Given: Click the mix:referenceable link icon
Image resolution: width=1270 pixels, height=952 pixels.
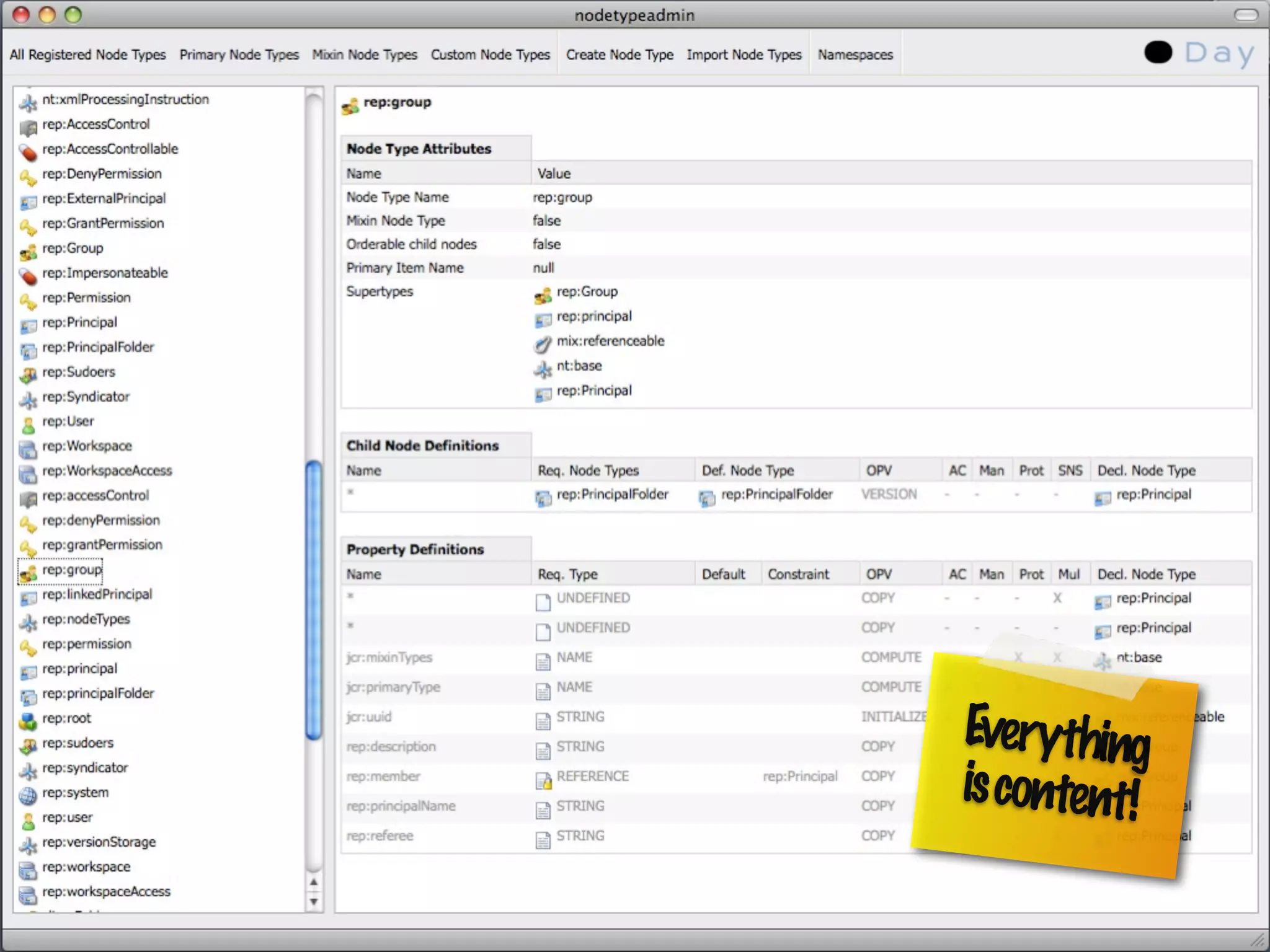Looking at the screenshot, I should click(543, 344).
